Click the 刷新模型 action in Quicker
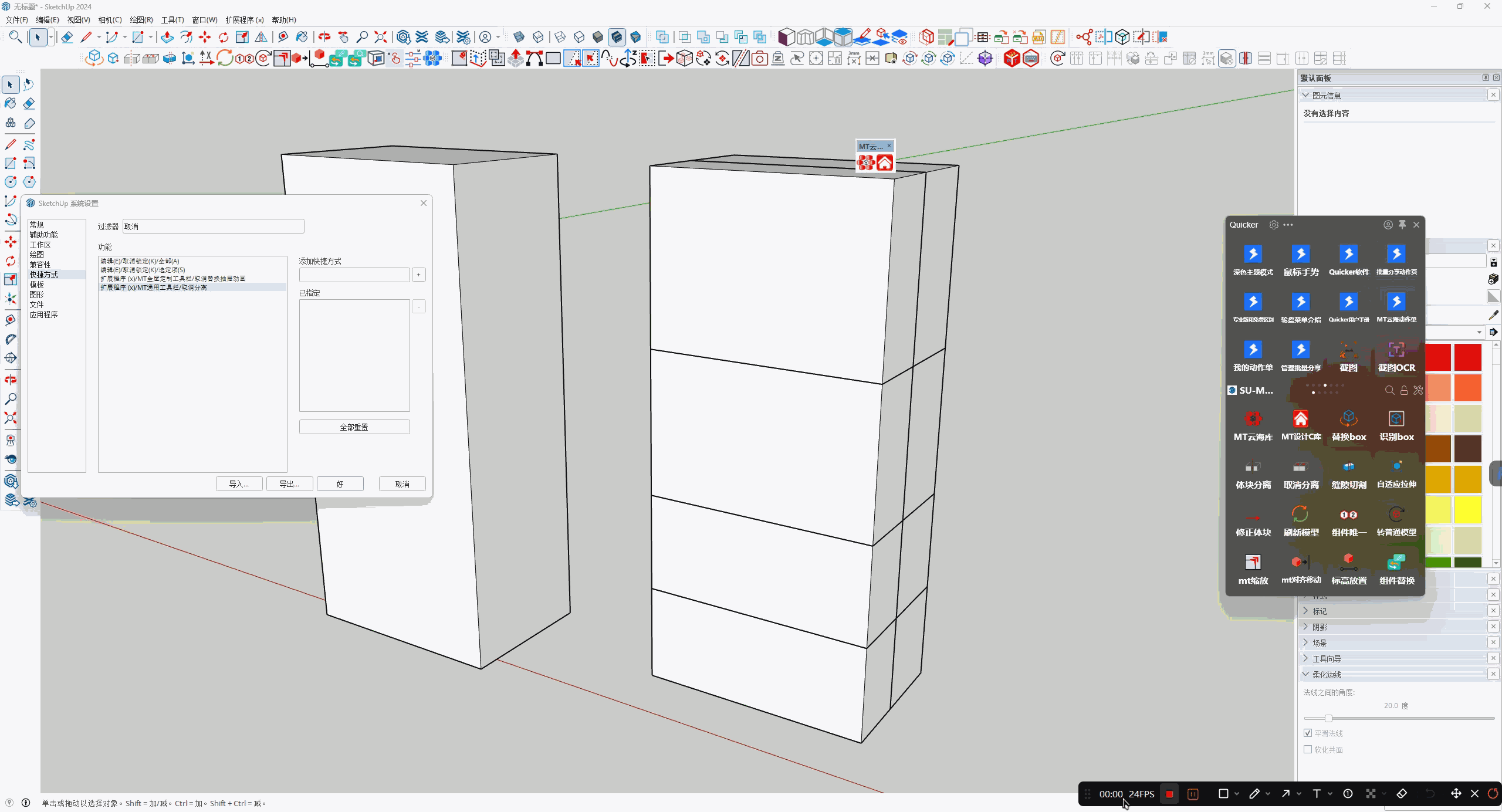This screenshot has width=1502, height=812. (1301, 522)
